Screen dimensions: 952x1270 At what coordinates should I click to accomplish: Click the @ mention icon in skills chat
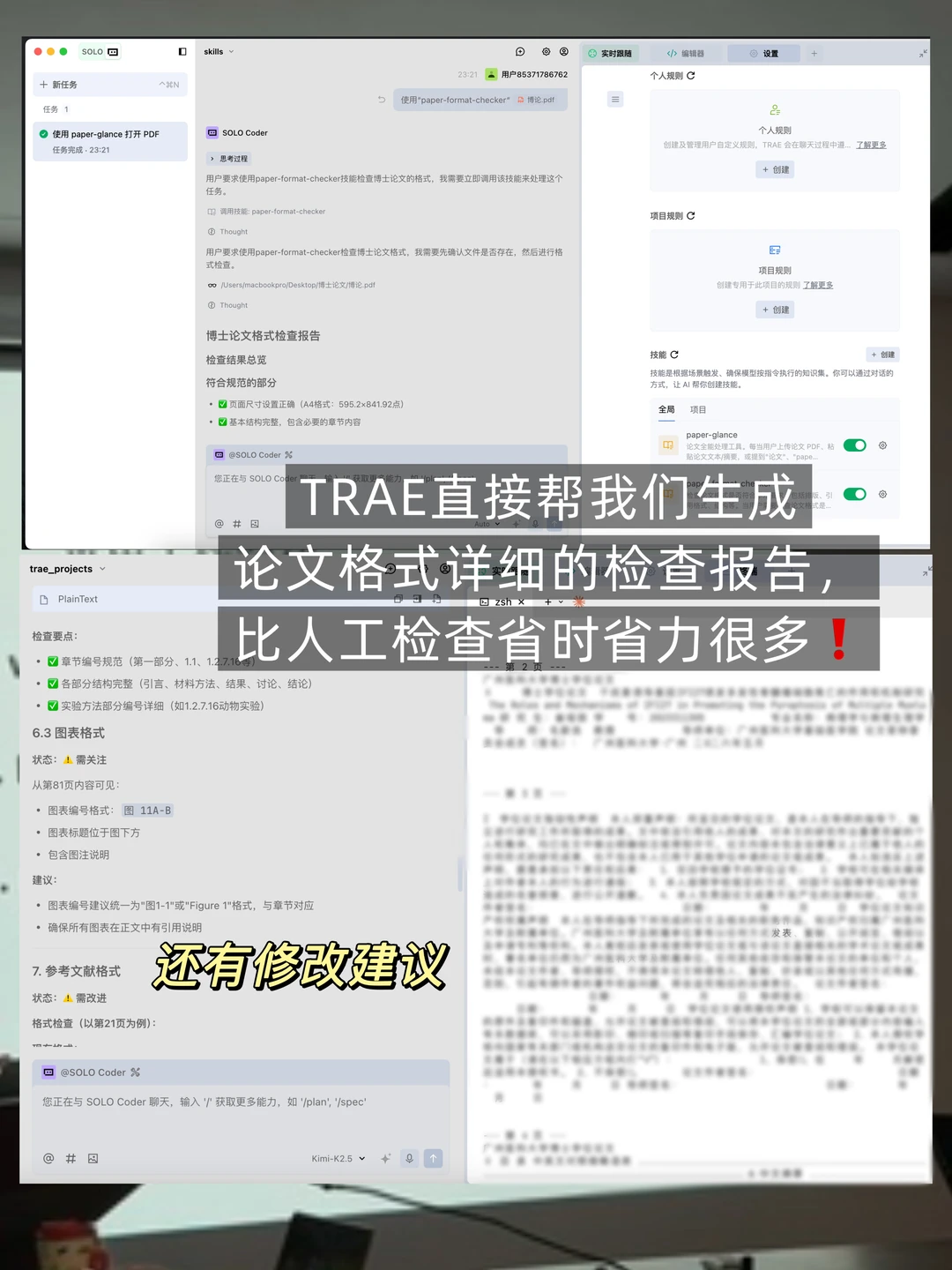pyautogui.click(x=219, y=524)
